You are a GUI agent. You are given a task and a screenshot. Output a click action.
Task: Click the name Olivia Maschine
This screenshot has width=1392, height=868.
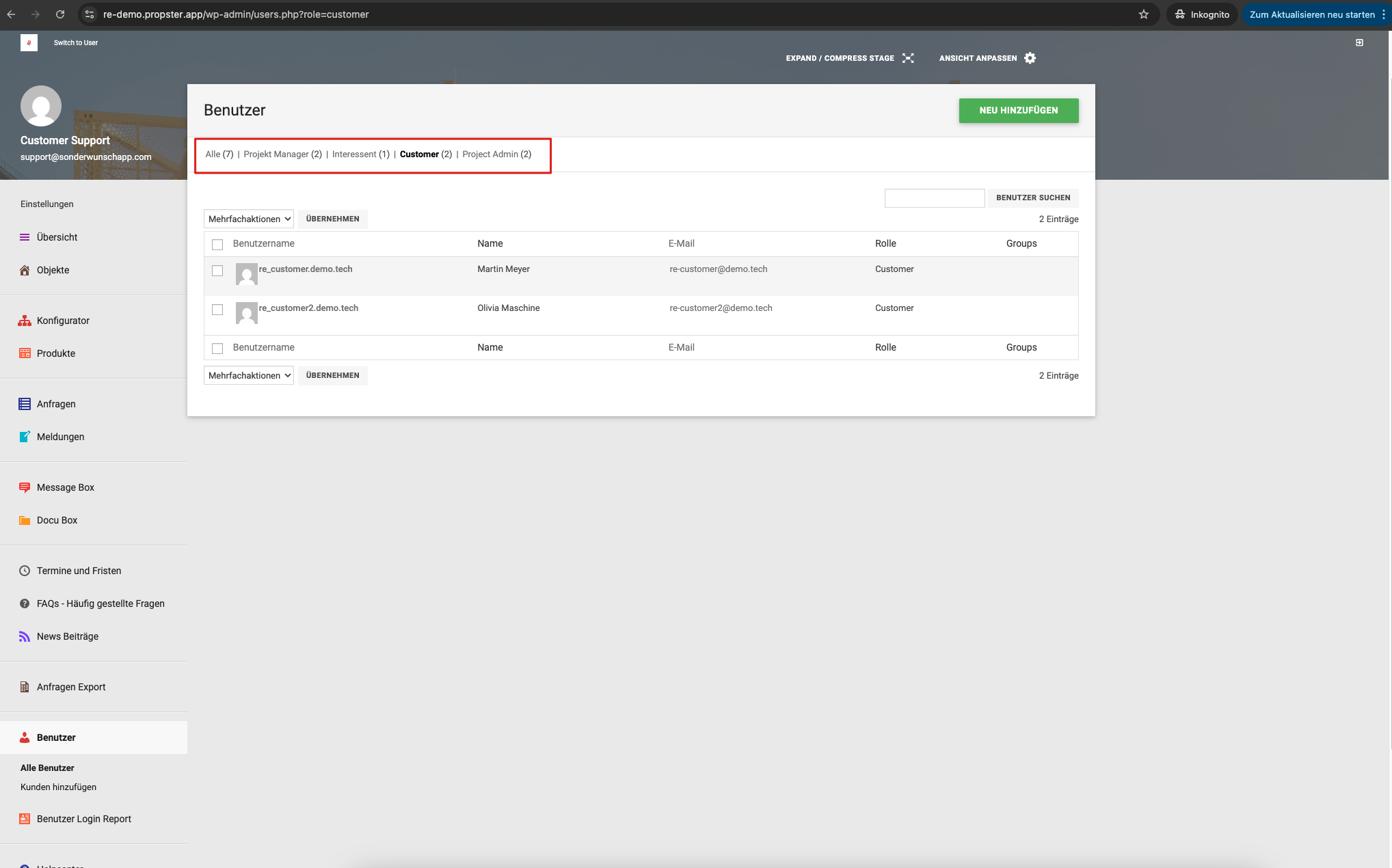point(509,308)
